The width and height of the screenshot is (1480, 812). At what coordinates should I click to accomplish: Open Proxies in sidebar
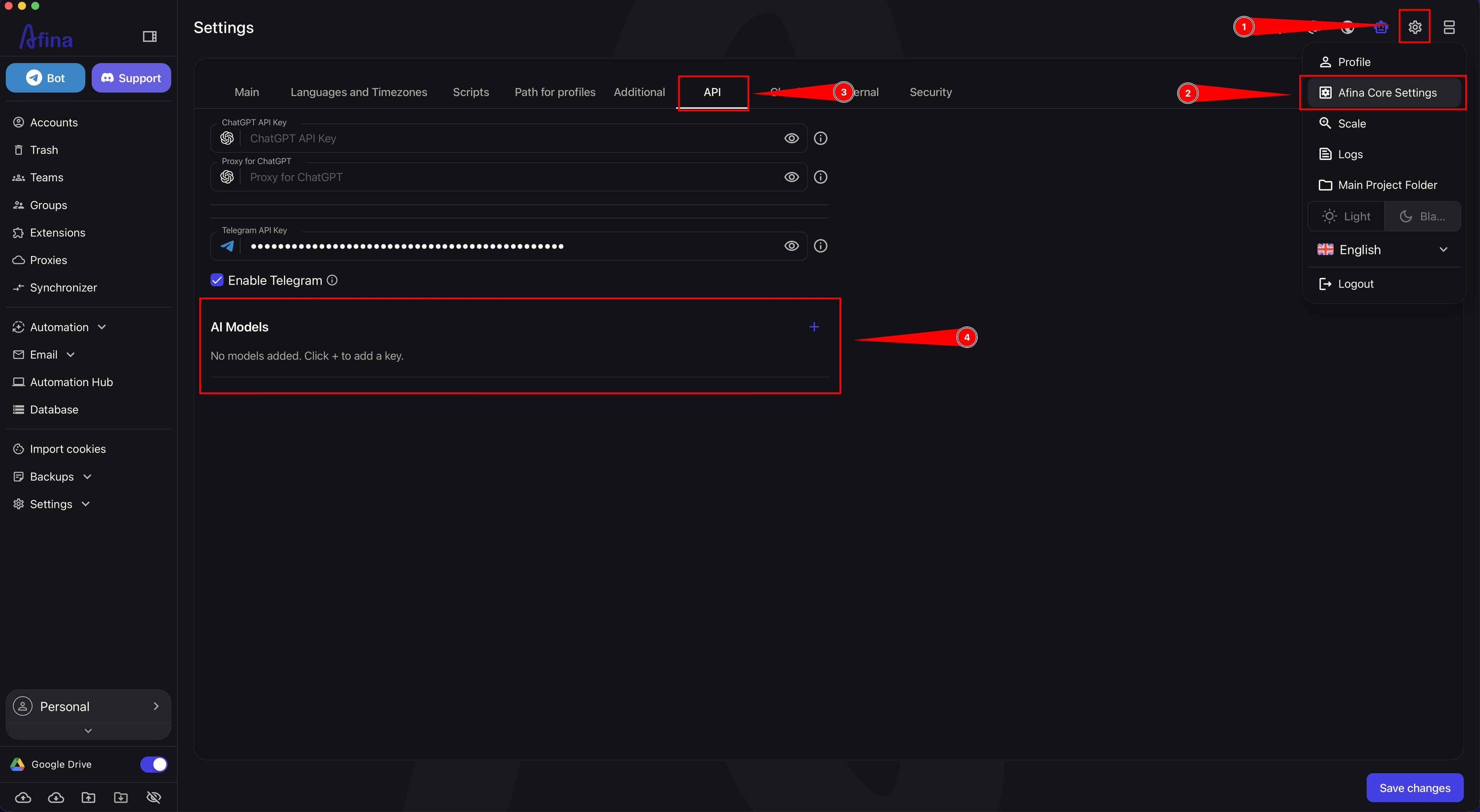pos(89,260)
